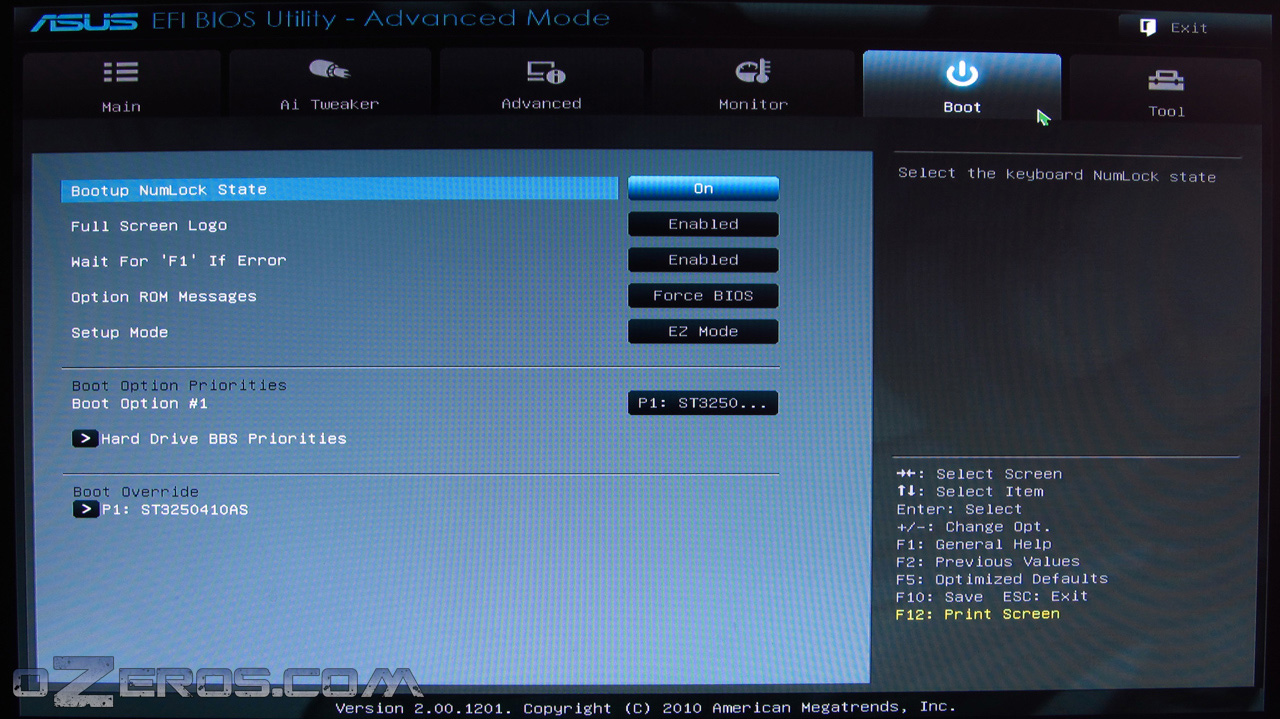
Task: Select Boot Option #1 label
Action: pos(139,404)
